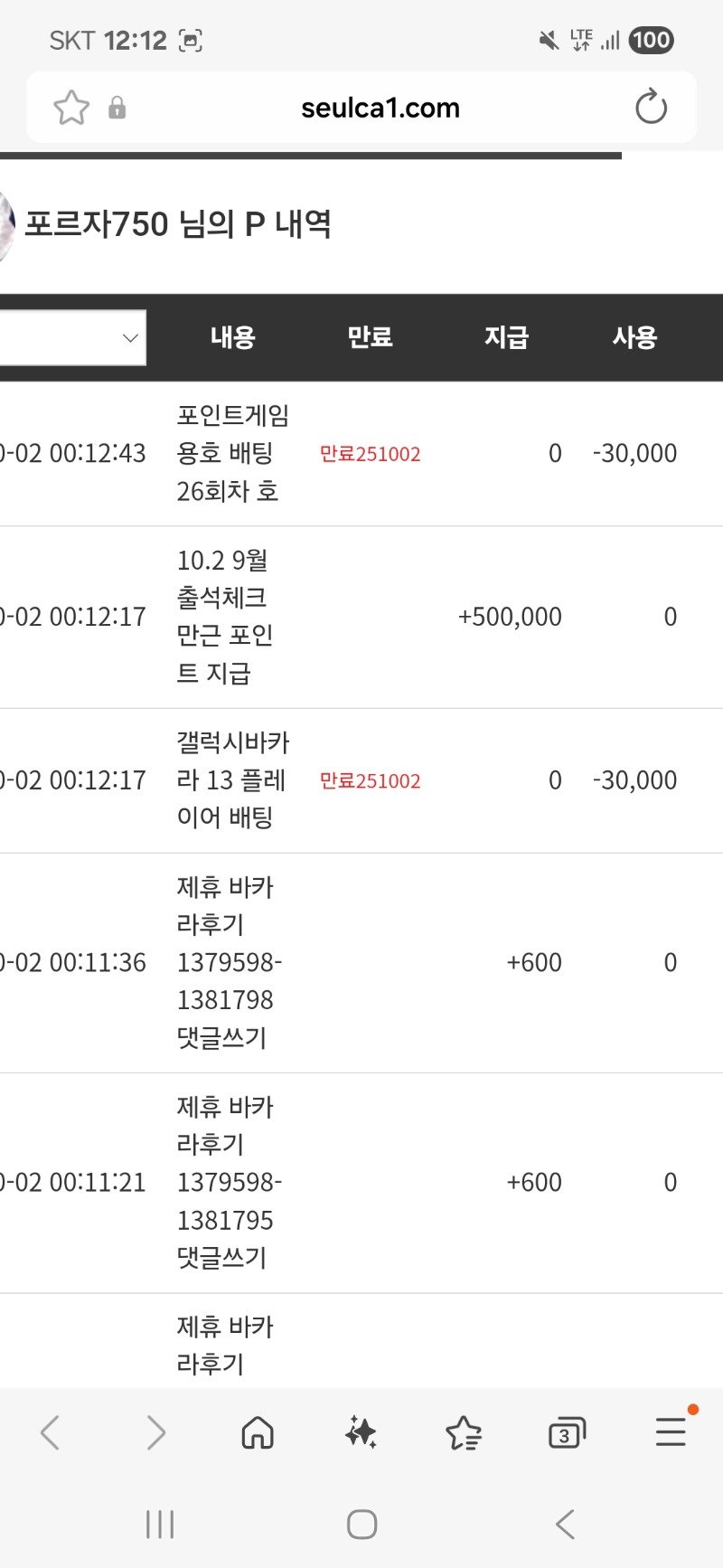Tap the bookmark star in address bar

[x=71, y=108]
